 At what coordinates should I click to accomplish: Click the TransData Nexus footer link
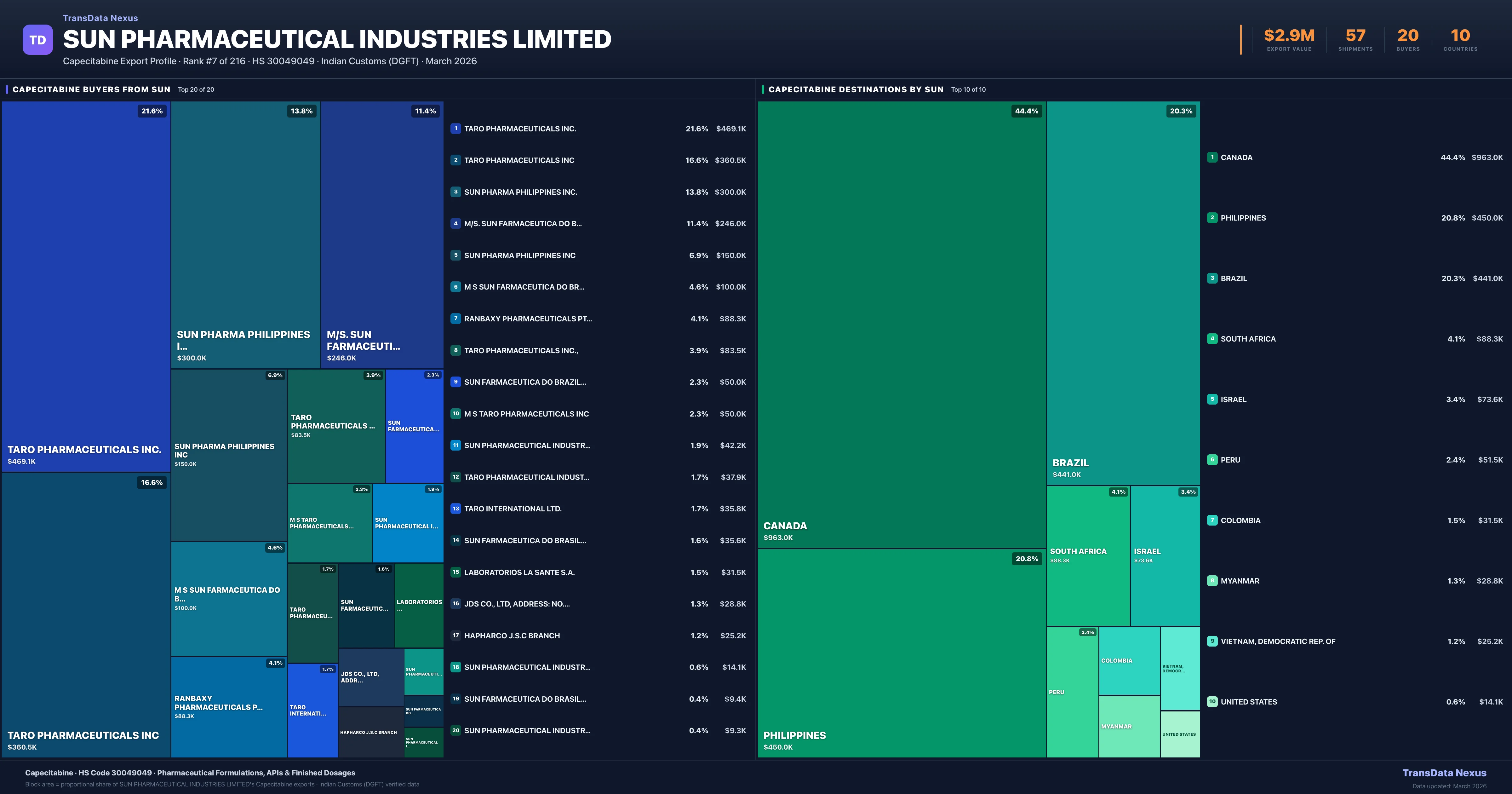point(1444,773)
